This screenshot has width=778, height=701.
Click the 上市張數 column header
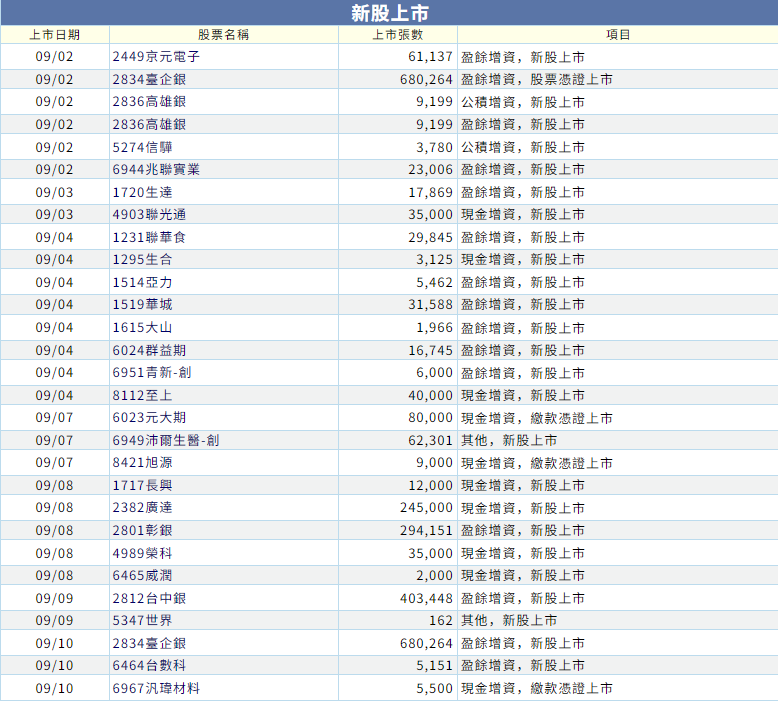[398, 35]
